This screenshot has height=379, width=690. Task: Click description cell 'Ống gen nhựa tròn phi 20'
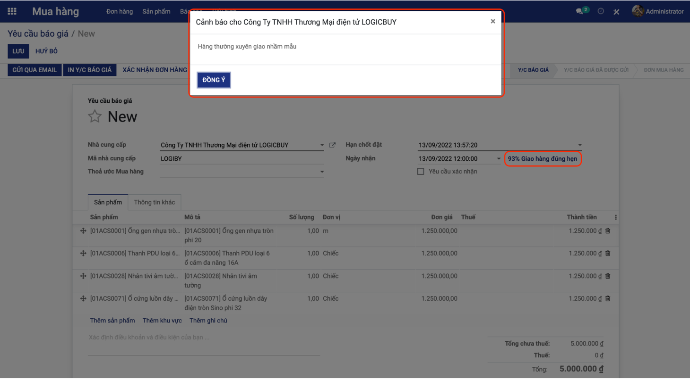(229, 235)
